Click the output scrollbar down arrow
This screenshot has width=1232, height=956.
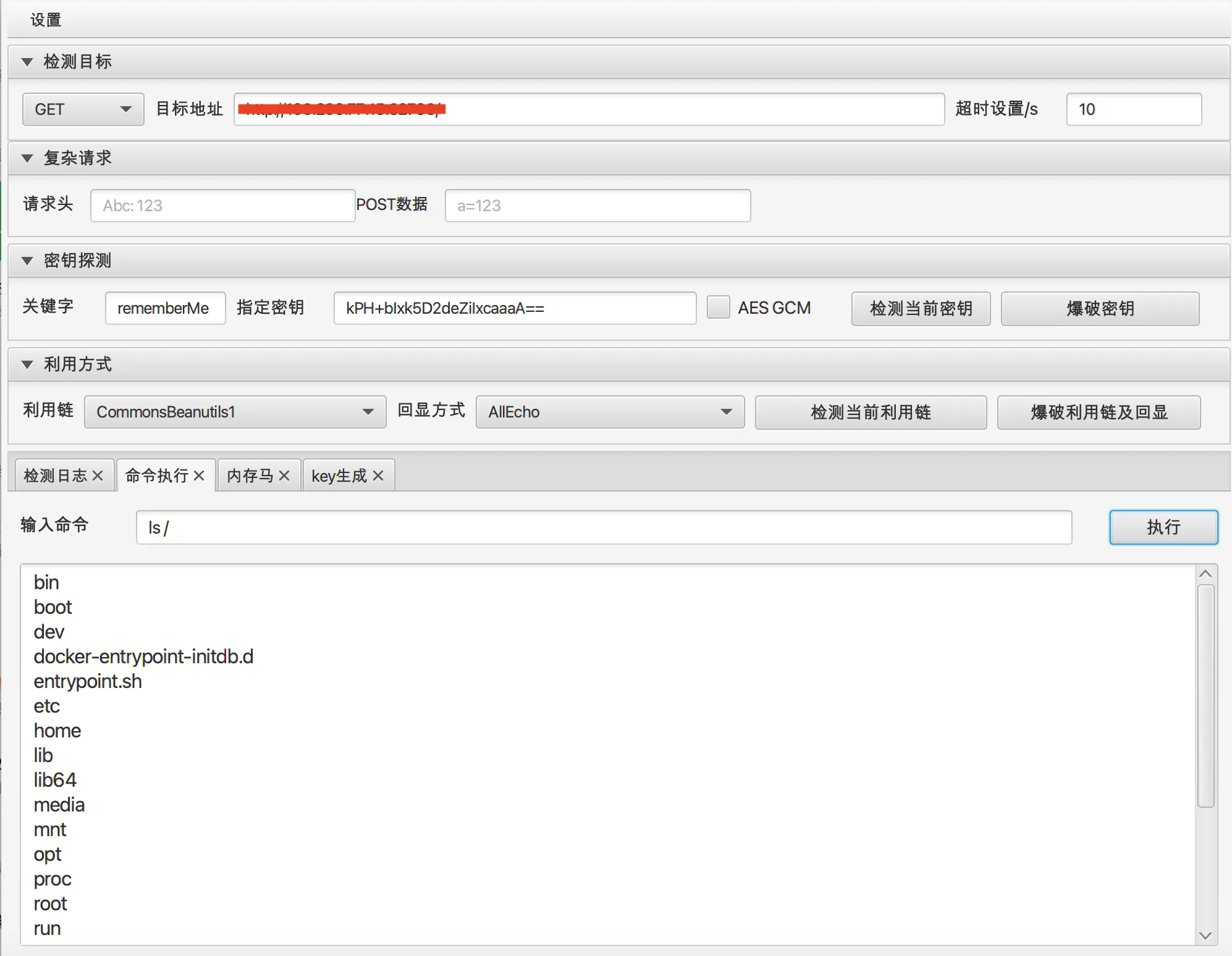tap(1205, 936)
